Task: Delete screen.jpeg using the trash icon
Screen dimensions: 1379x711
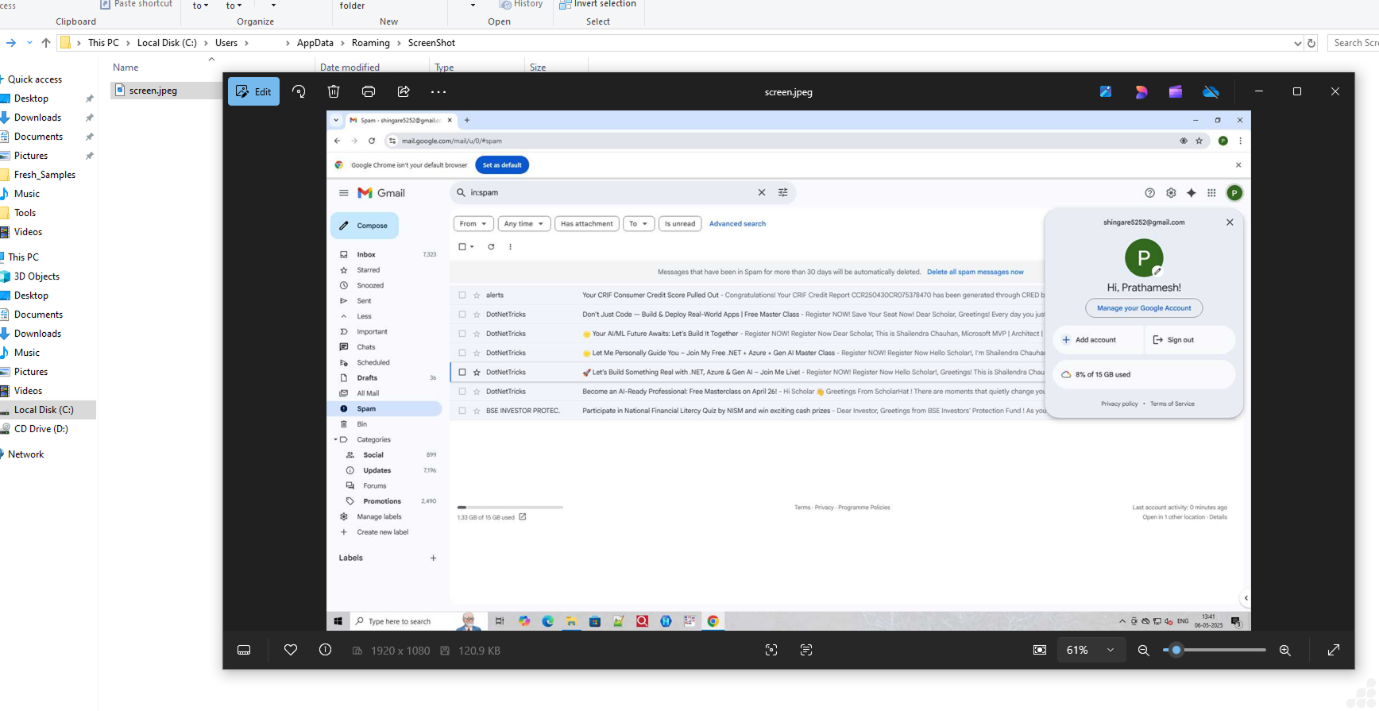Action: point(334,92)
